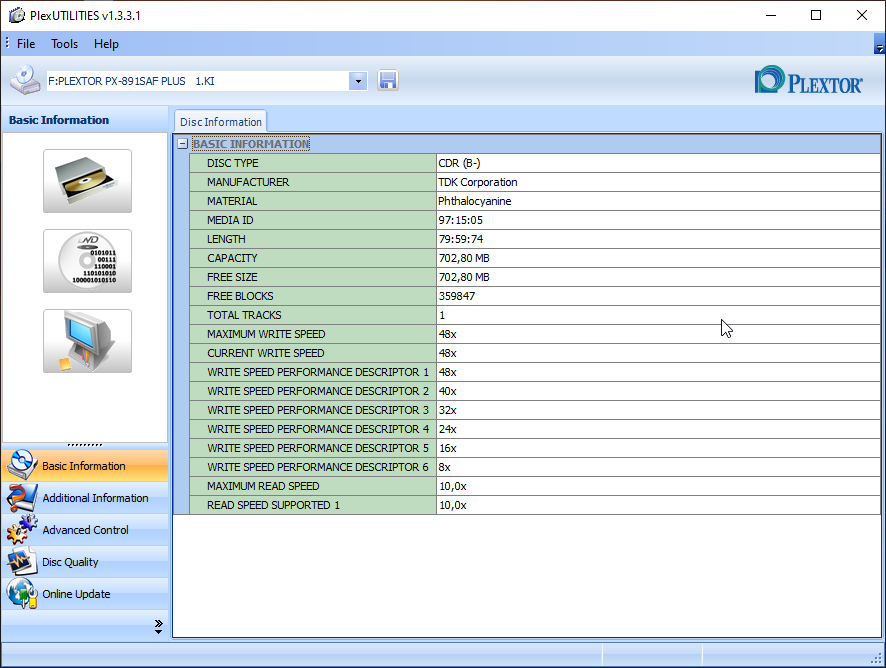Click the menu bar grip handle
Viewport: 886px width, 668px height.
click(7, 43)
